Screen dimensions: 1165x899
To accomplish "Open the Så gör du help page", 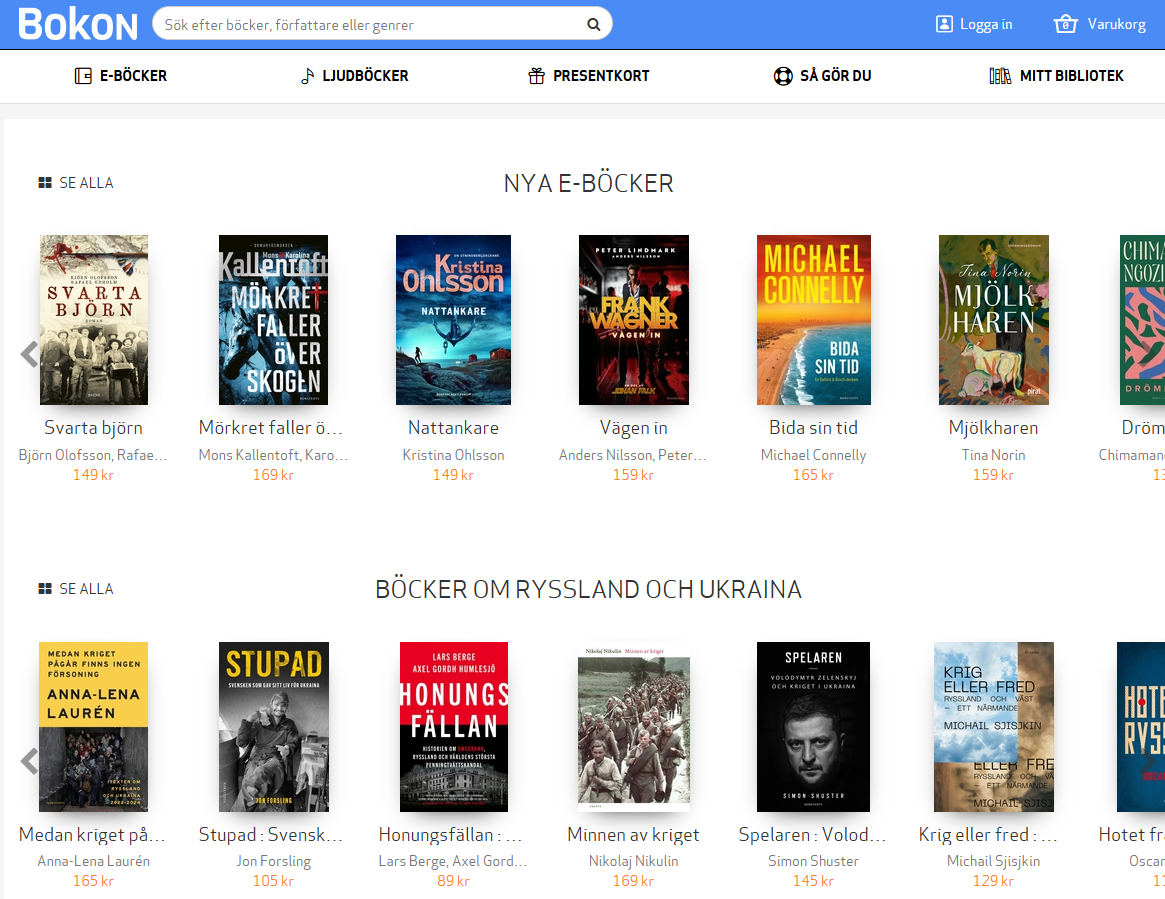I will click(x=823, y=76).
